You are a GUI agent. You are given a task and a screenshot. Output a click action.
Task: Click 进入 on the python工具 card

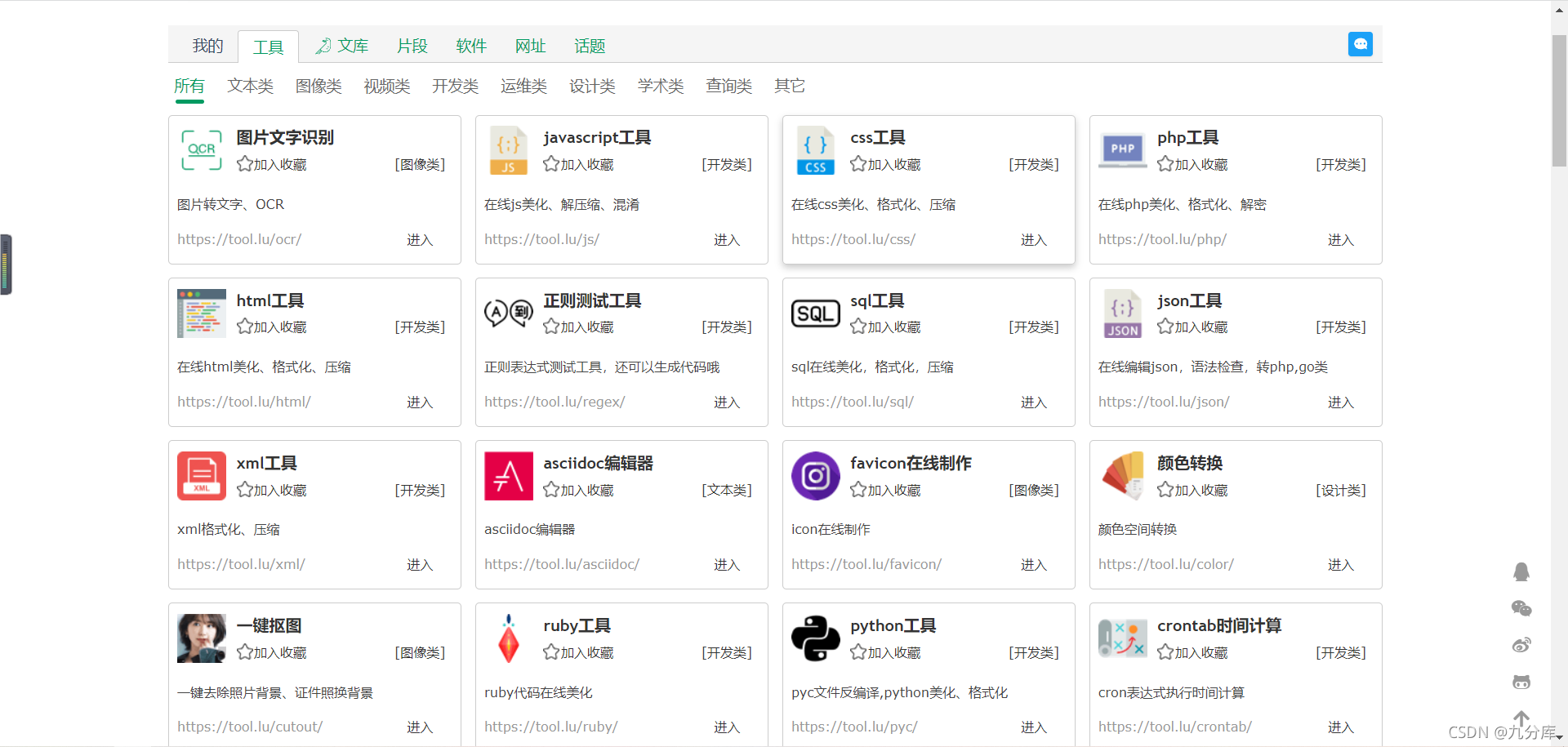pos(1034,727)
